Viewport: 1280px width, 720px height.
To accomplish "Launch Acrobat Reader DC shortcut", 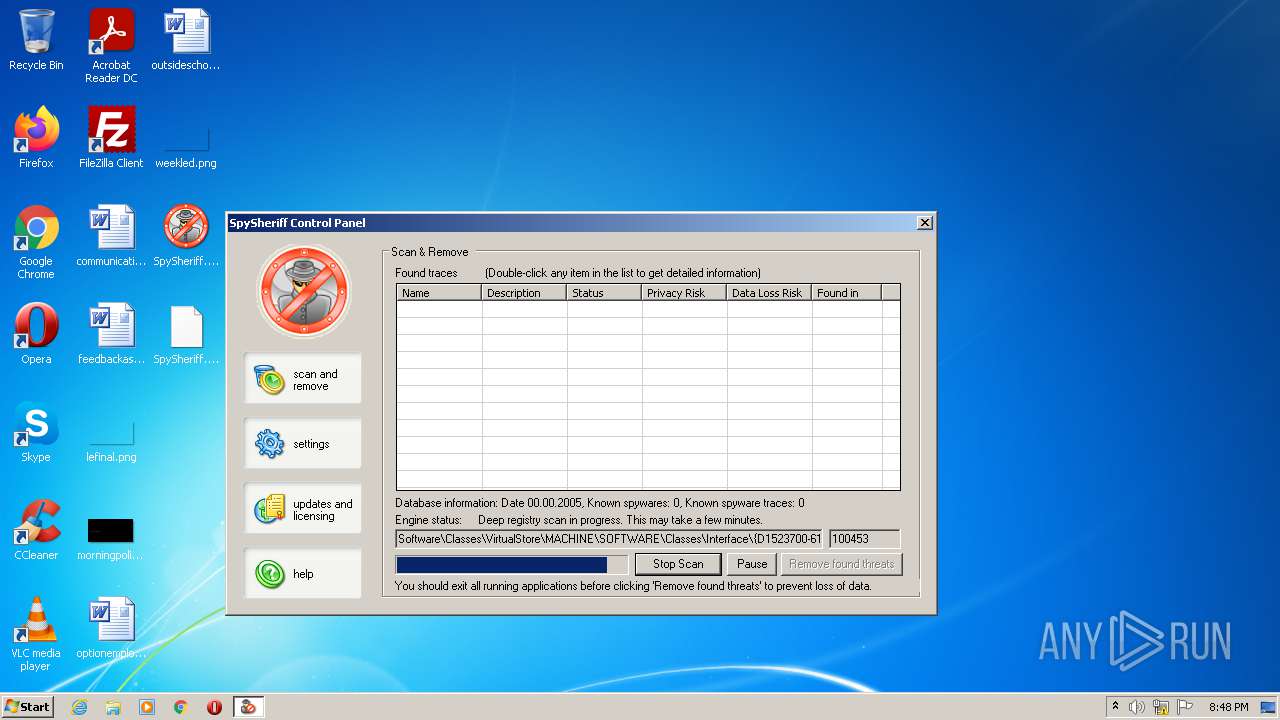I will (x=111, y=46).
